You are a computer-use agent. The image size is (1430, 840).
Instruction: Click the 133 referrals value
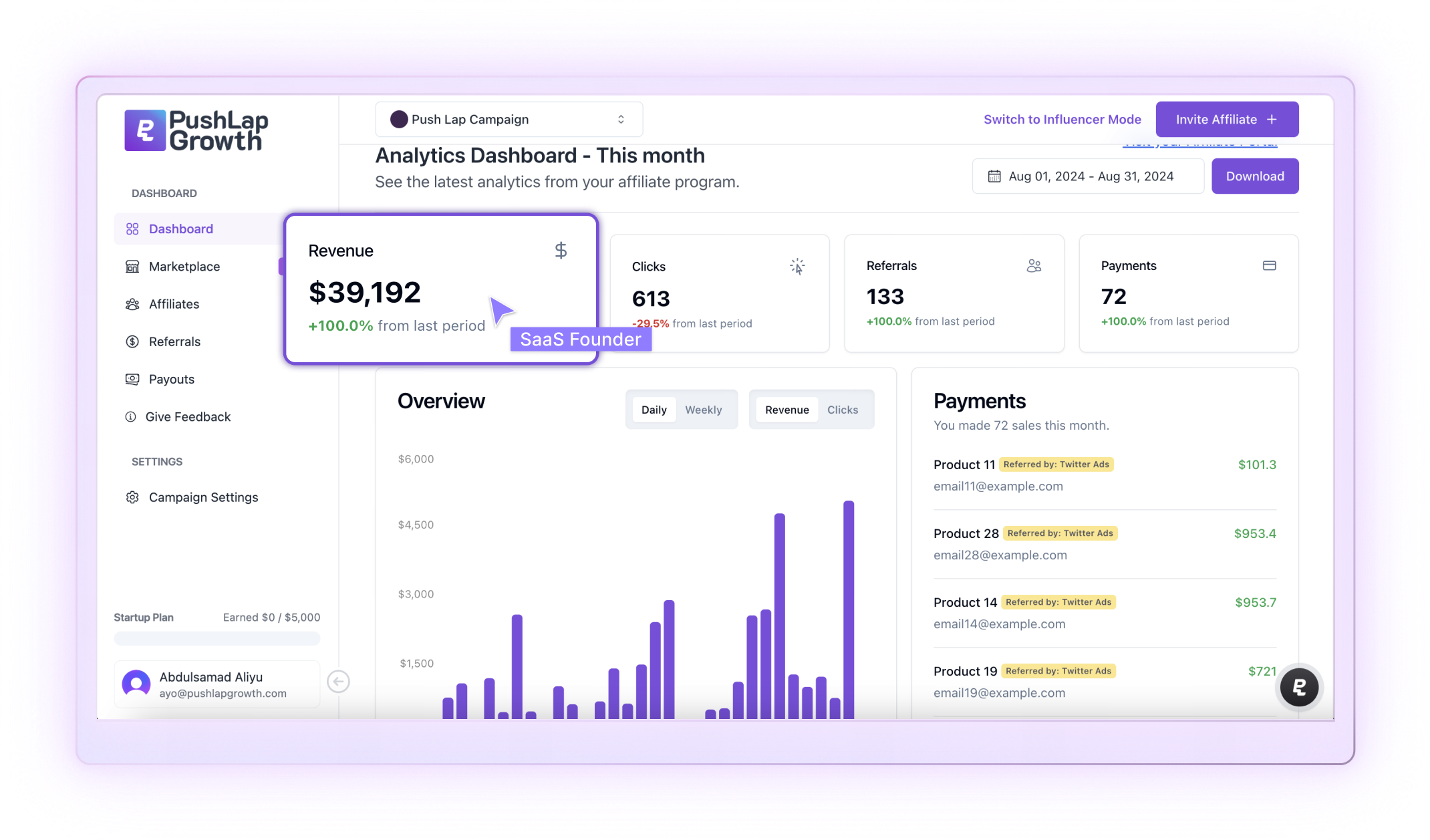(885, 296)
